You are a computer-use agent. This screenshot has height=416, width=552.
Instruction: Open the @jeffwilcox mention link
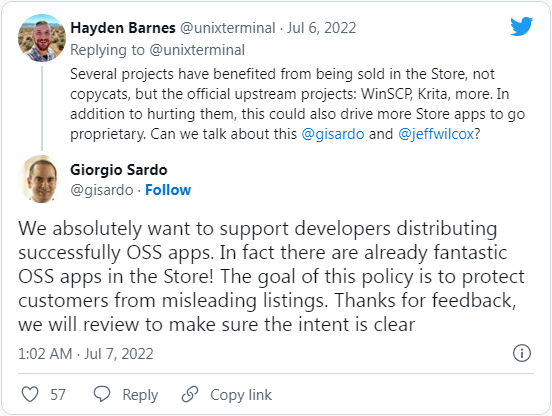coord(436,134)
